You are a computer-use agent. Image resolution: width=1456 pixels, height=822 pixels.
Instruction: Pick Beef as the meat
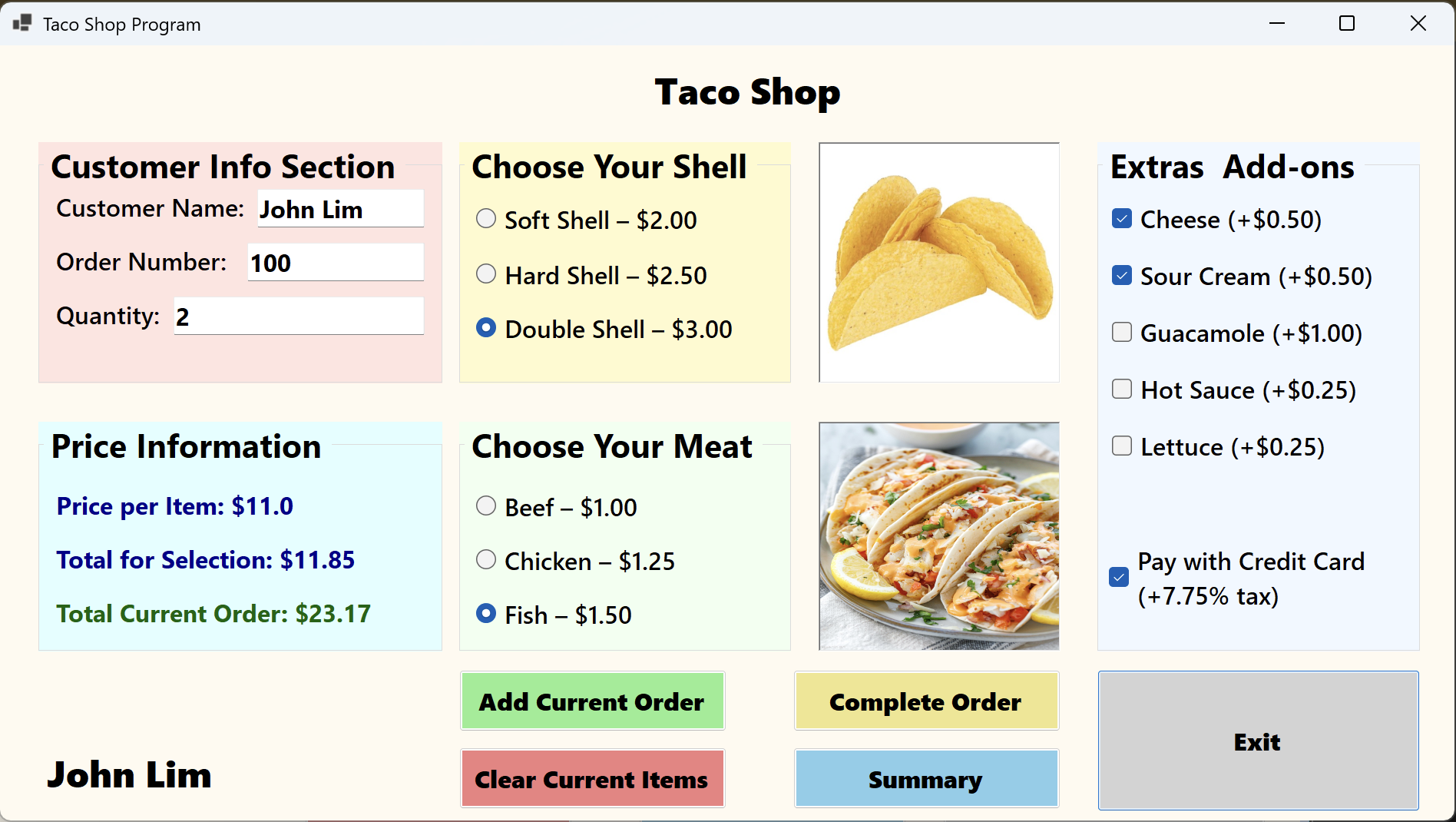(486, 506)
